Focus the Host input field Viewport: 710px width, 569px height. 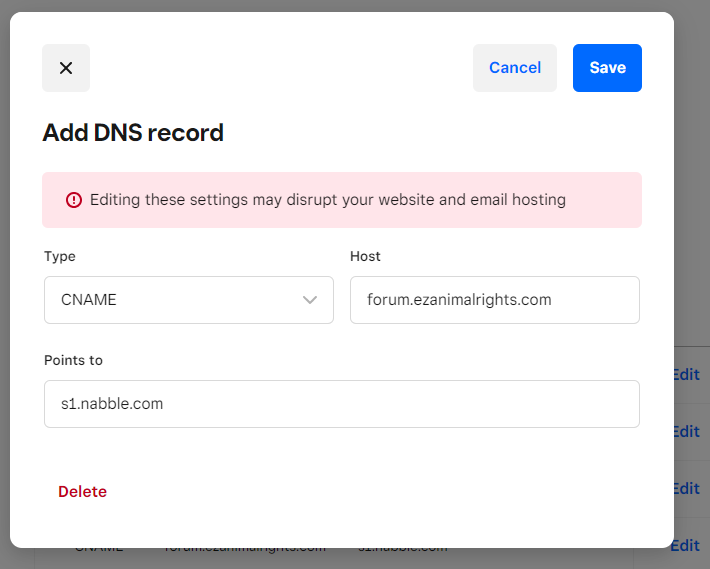tap(494, 300)
